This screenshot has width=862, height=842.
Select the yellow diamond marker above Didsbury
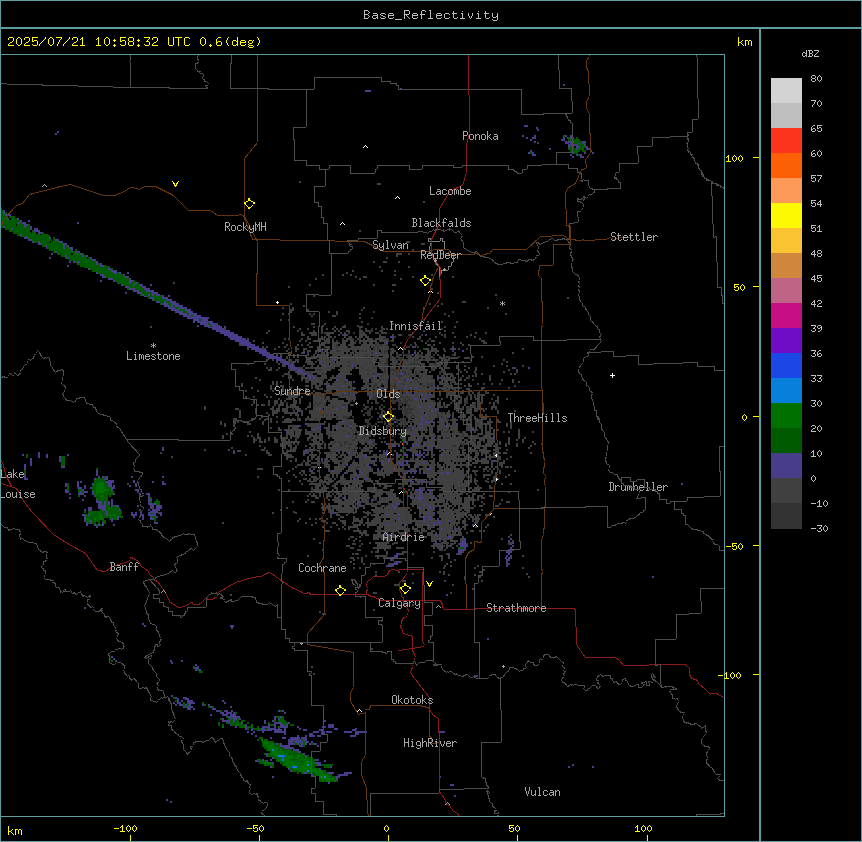[x=388, y=417]
